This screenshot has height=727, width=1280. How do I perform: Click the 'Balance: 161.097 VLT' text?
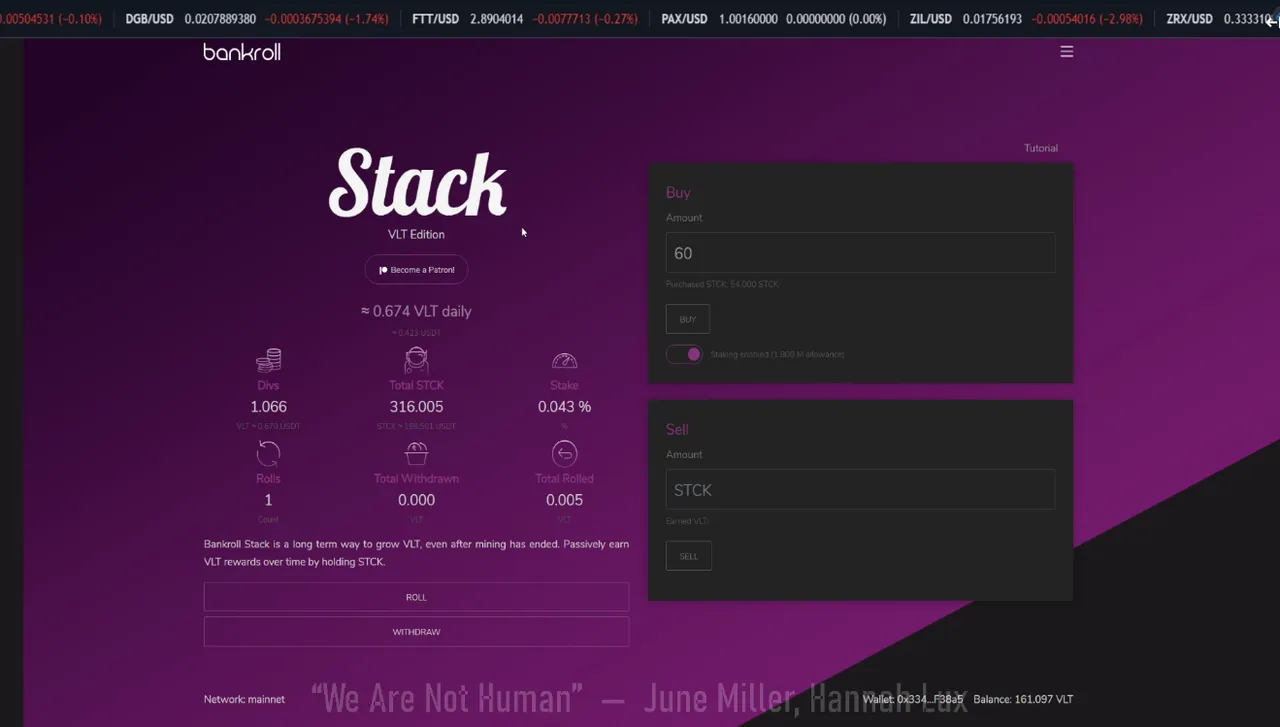[1023, 699]
